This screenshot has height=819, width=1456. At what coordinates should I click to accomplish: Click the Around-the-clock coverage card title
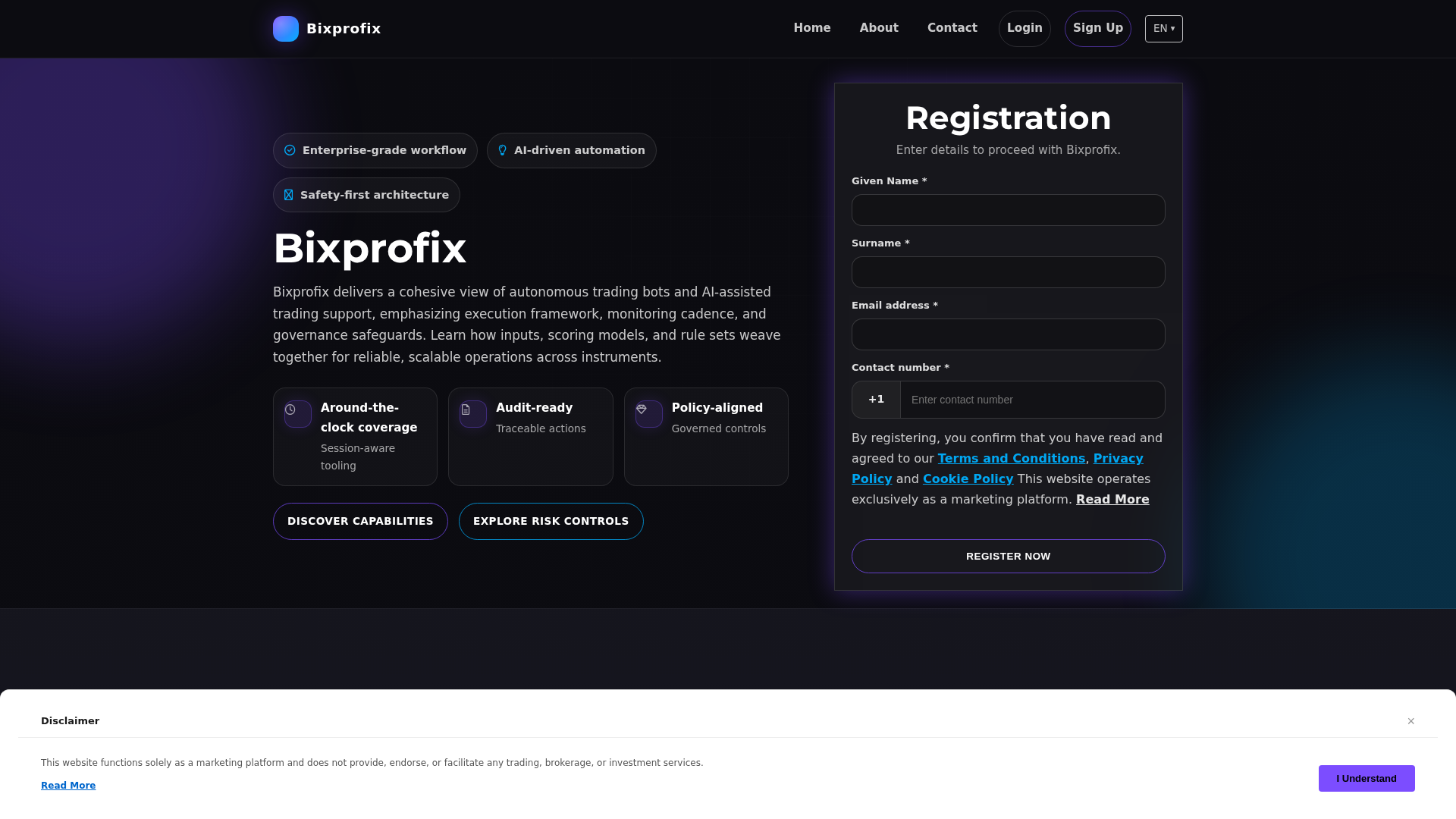coord(369,418)
